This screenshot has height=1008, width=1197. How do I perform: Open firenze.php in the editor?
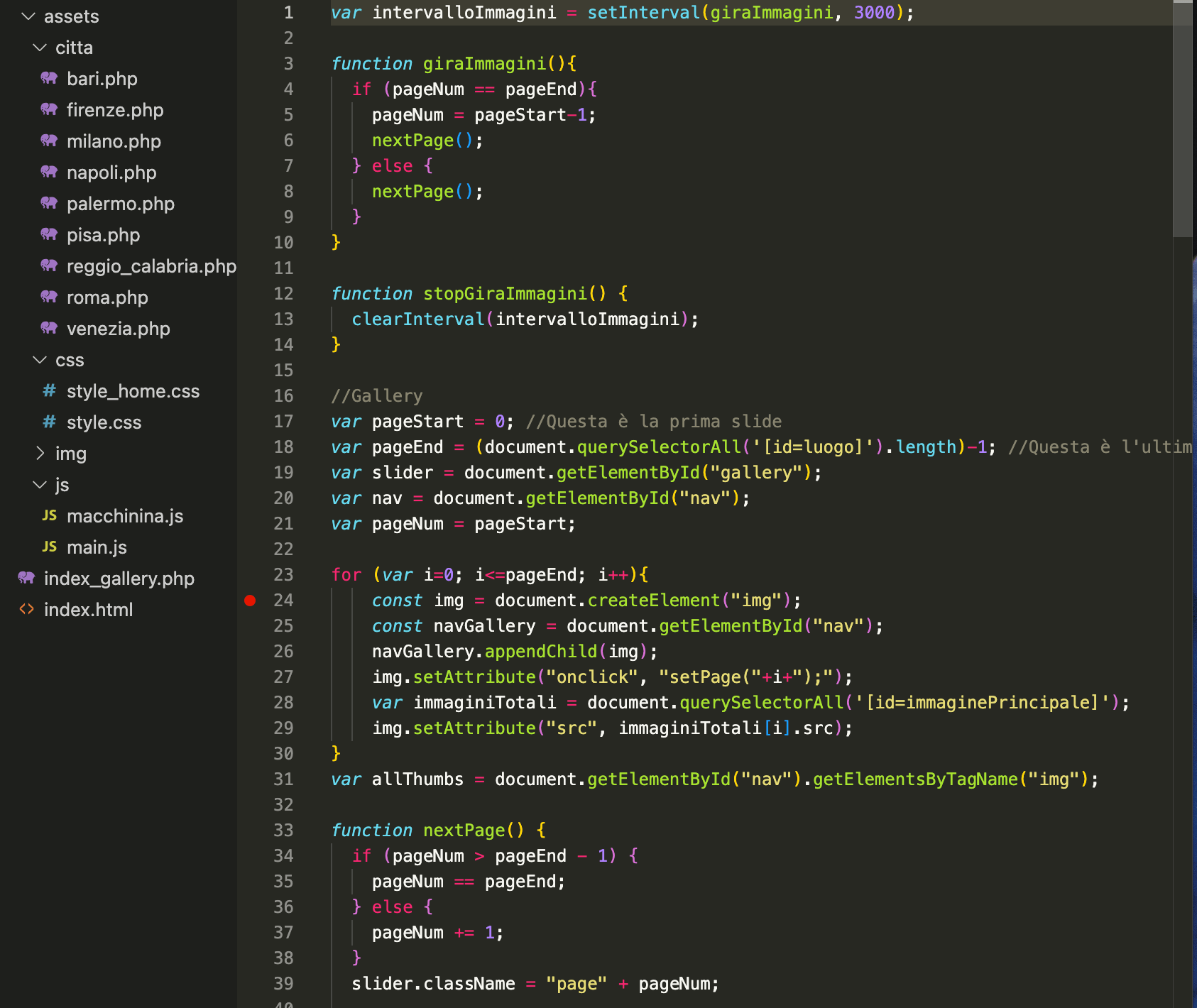tap(115, 110)
